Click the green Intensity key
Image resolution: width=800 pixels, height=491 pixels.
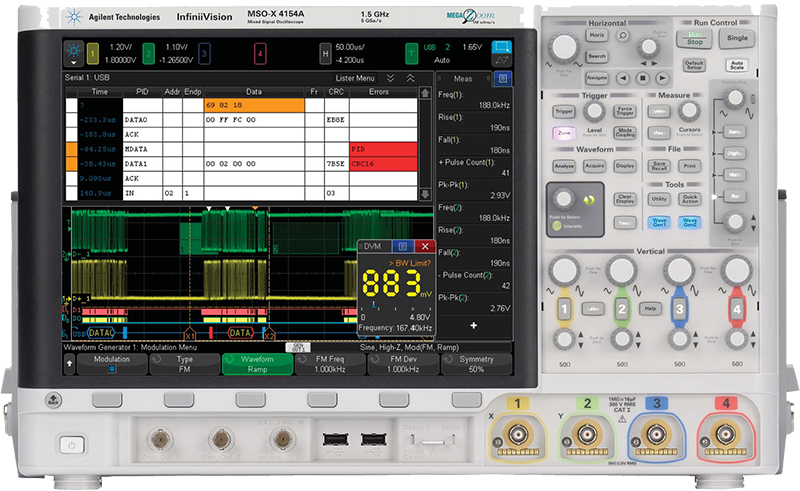pyautogui.click(x=557, y=226)
